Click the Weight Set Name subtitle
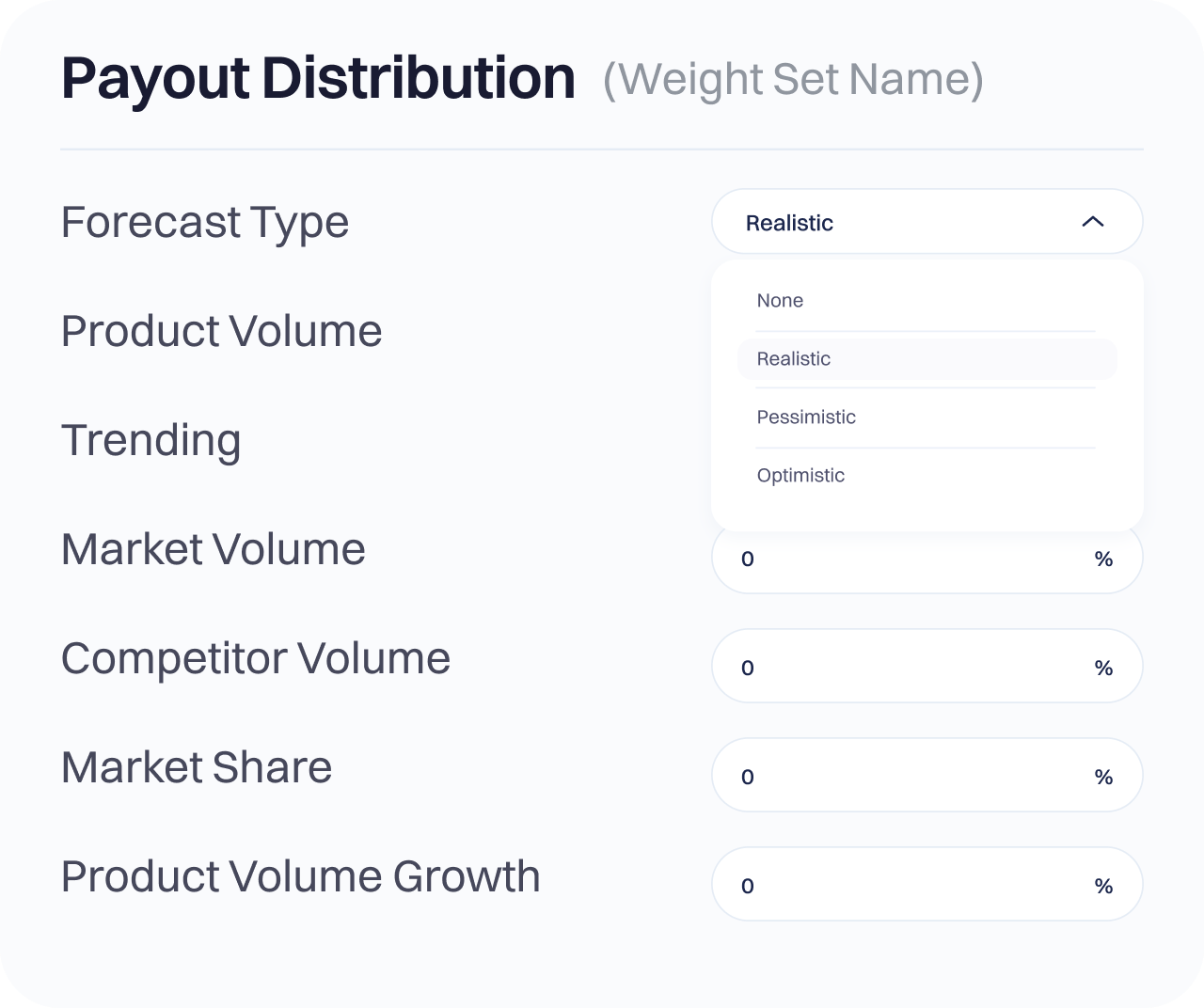The image size is (1204, 1008). pos(793,80)
